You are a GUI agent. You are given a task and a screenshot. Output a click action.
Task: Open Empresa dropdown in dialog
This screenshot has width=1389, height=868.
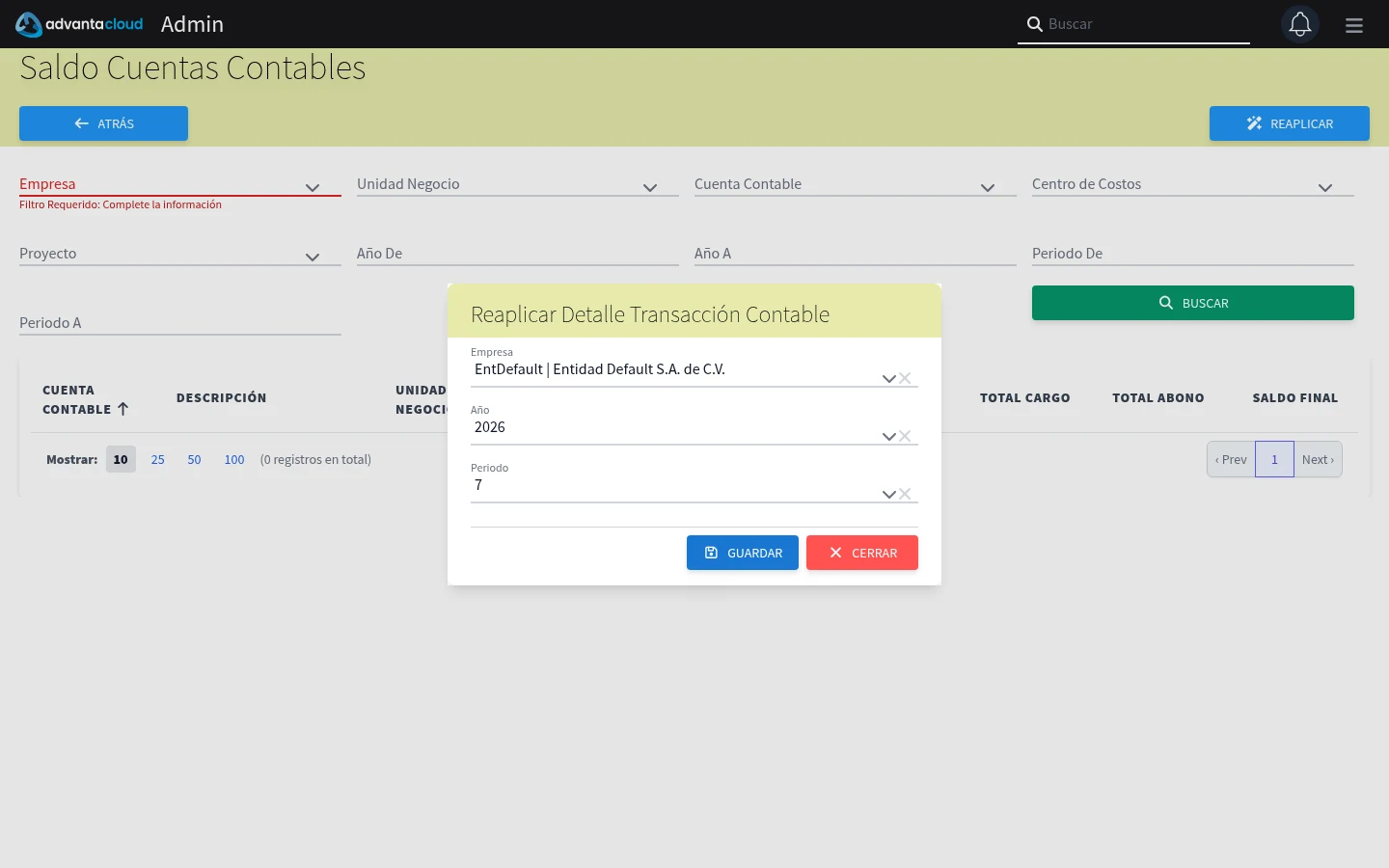tap(888, 379)
